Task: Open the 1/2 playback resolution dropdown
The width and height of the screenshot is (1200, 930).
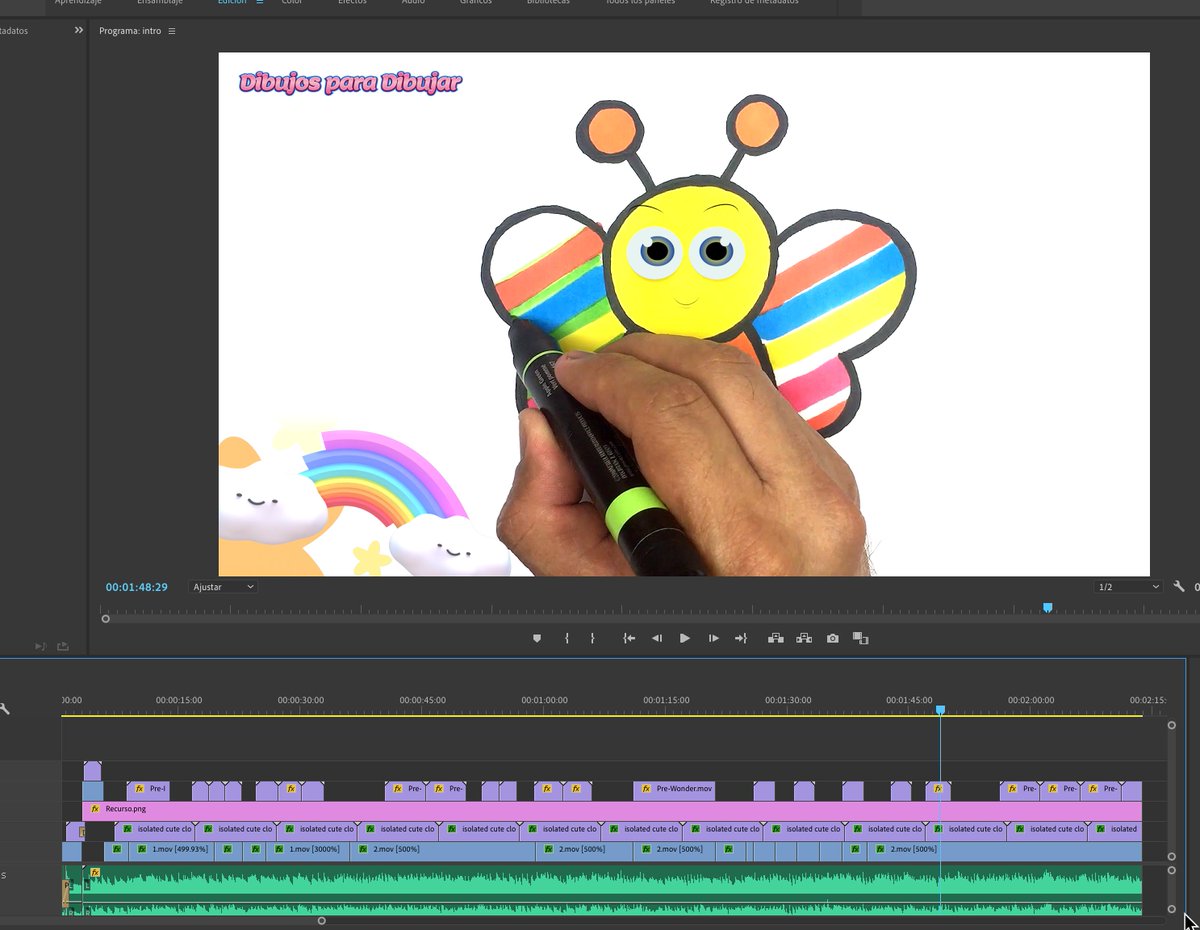Action: point(1128,587)
